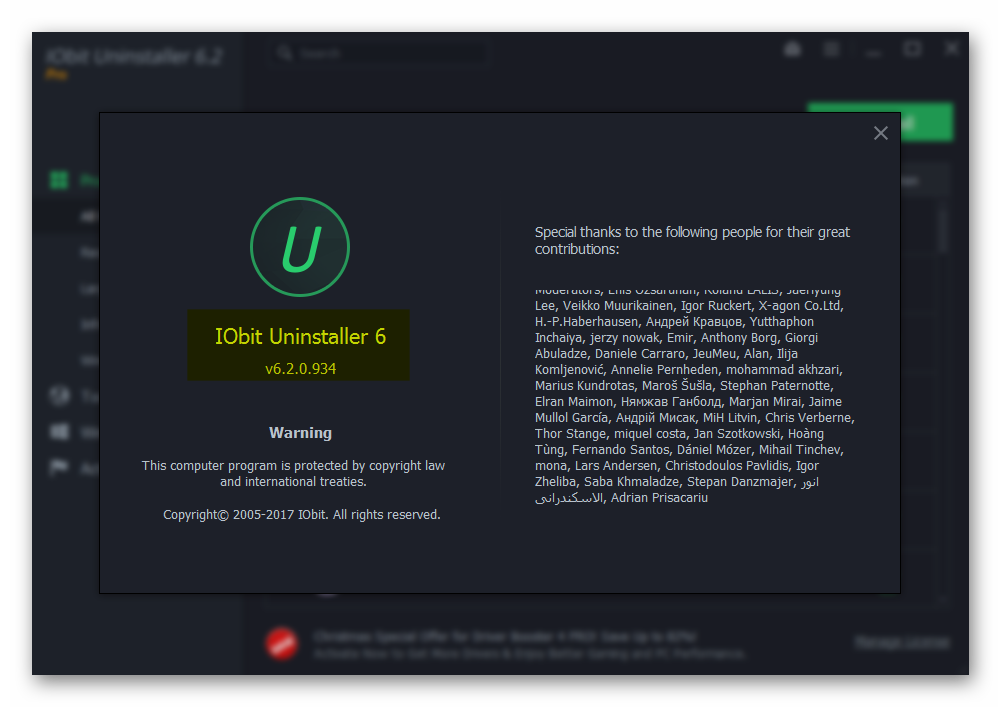
Task: Click the name "Stephan Paternotte" in credits
Action: pos(776,386)
